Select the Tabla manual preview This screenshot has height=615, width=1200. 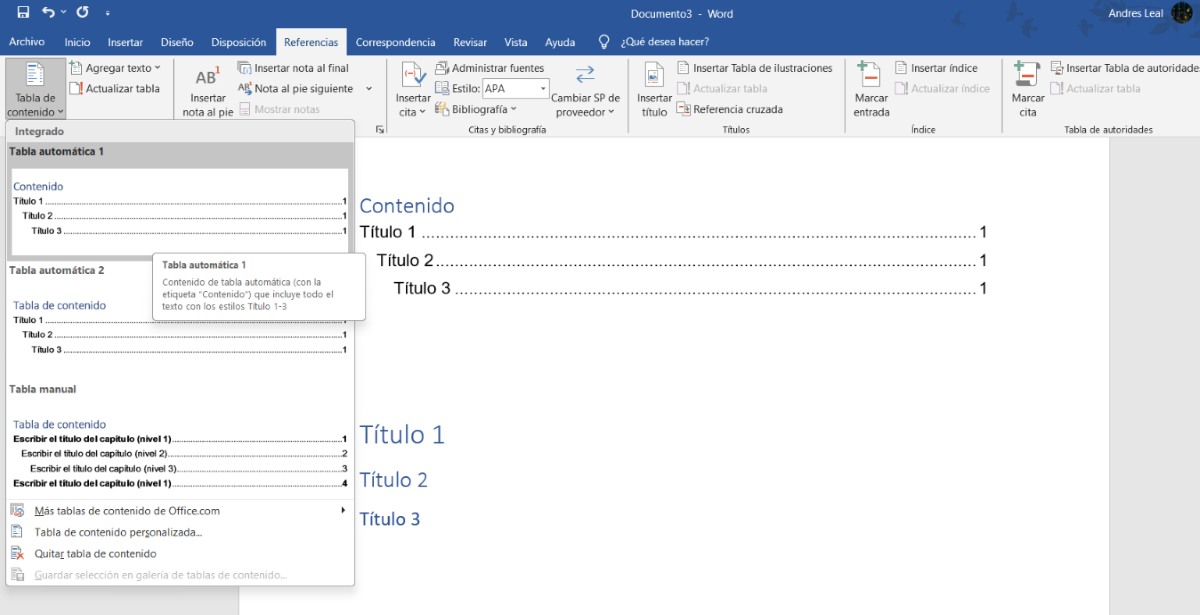coord(179,438)
